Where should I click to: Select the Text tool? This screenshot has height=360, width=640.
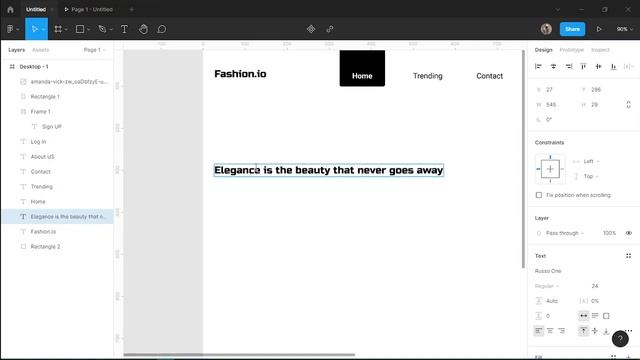(124, 29)
